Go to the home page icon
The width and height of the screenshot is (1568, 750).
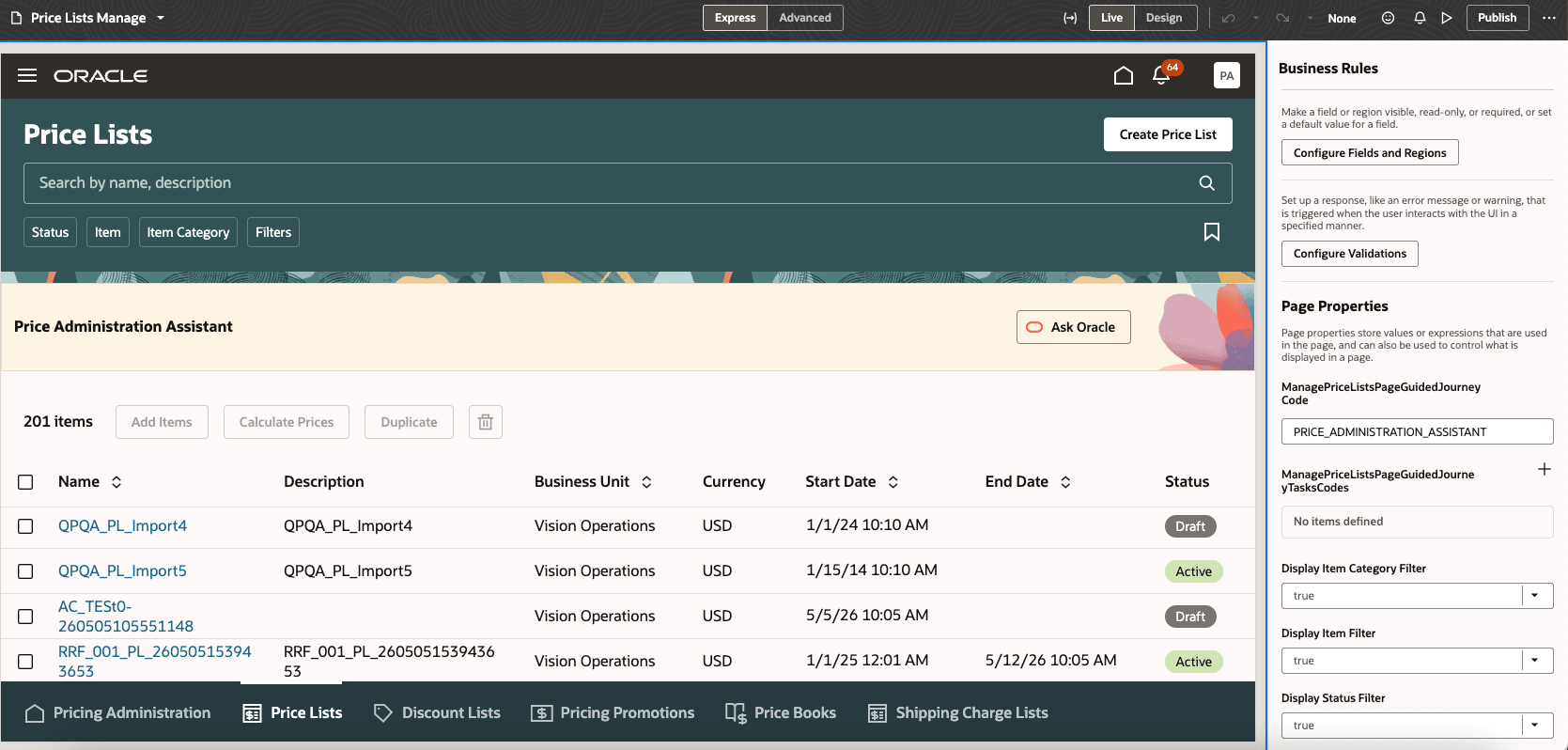pyautogui.click(x=1124, y=75)
